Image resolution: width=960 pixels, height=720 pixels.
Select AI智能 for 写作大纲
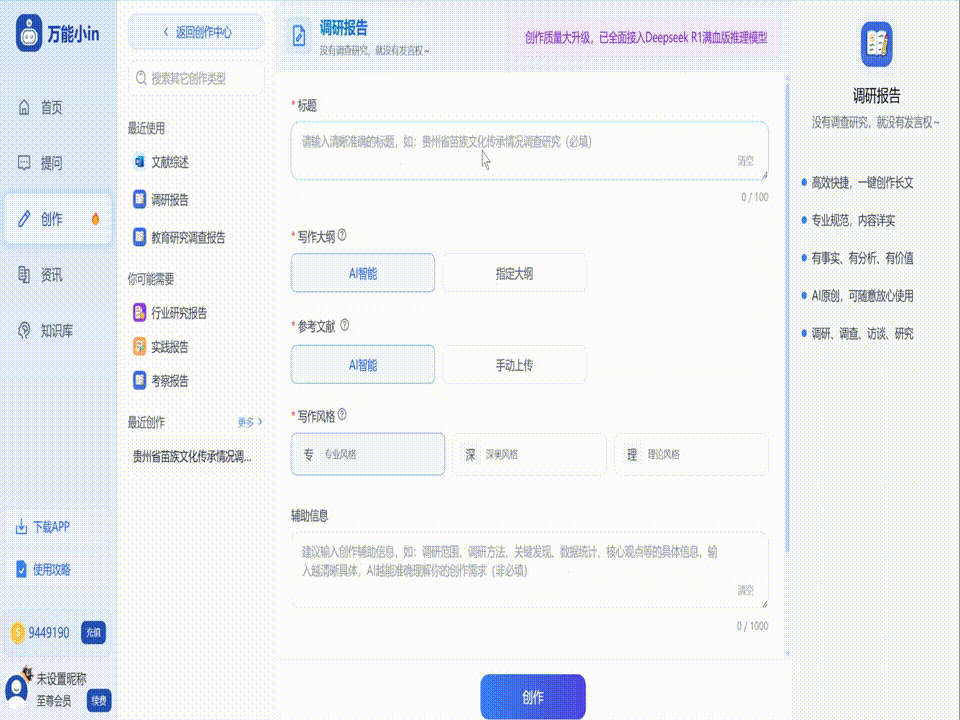(363, 273)
